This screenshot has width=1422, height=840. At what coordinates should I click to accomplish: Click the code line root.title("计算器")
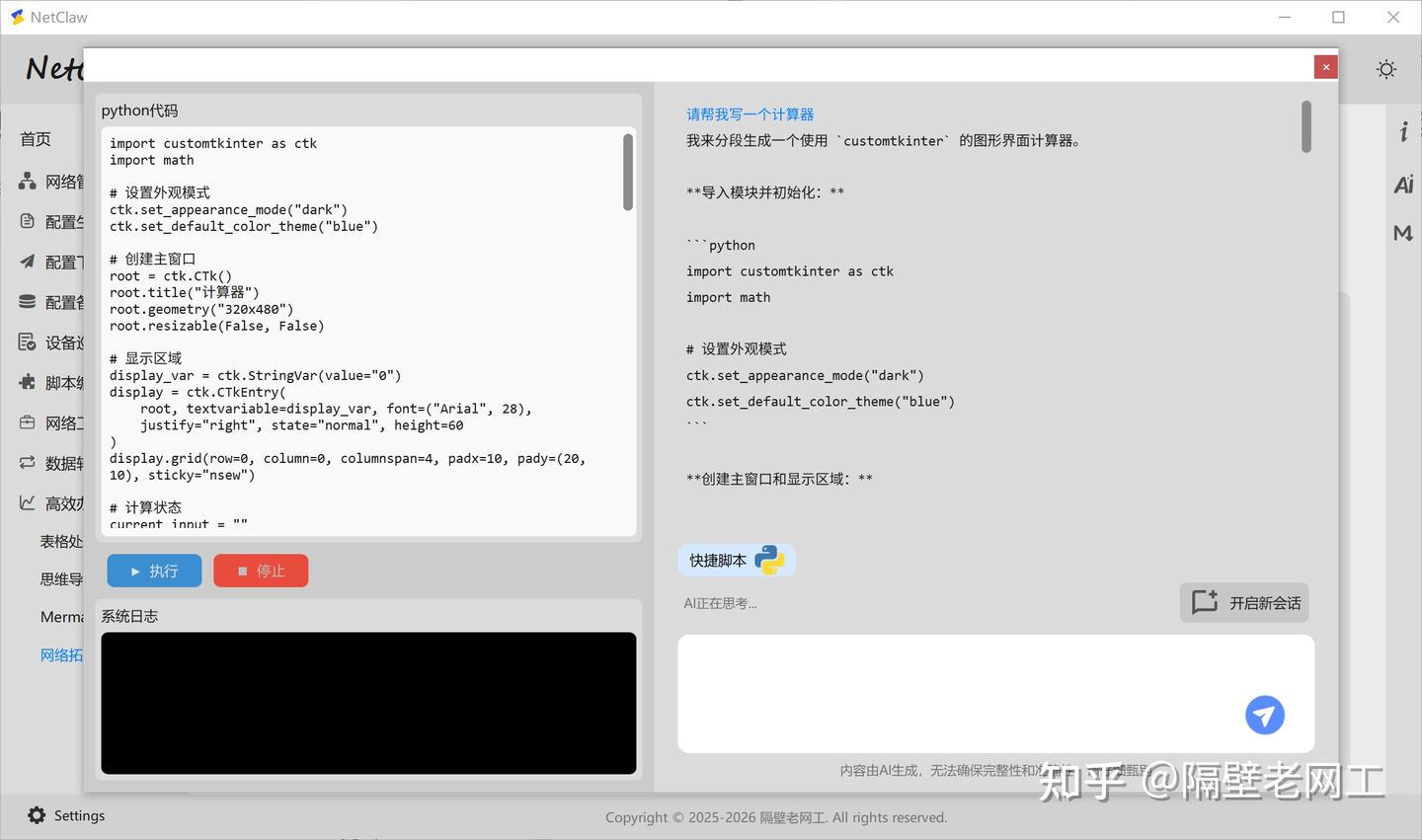185,293
